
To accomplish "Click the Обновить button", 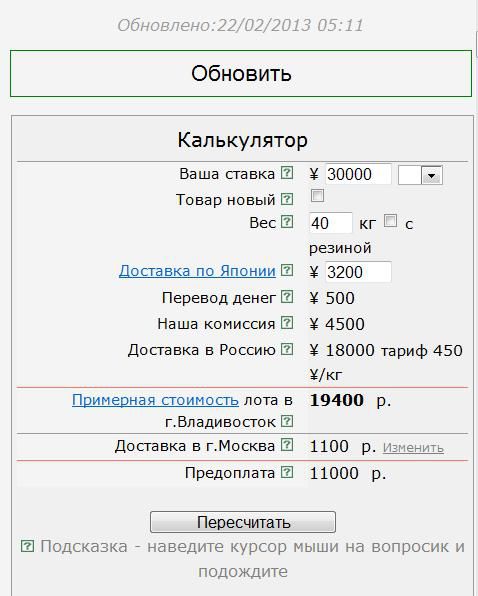I will pos(241,73).
